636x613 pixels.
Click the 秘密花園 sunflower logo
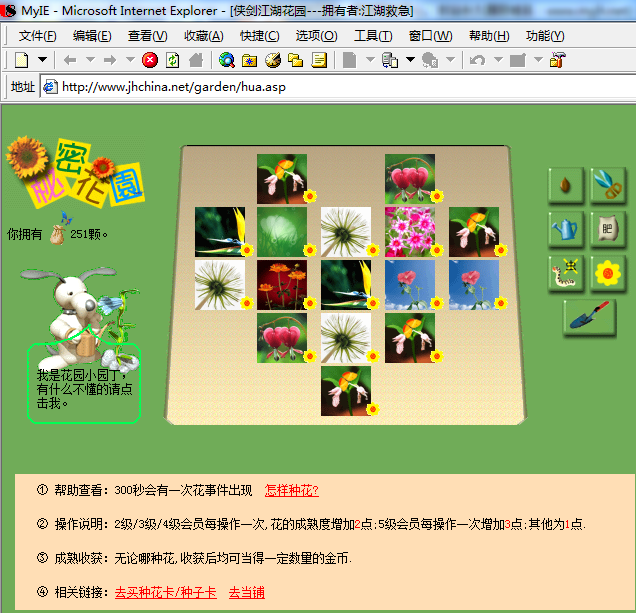coord(75,172)
